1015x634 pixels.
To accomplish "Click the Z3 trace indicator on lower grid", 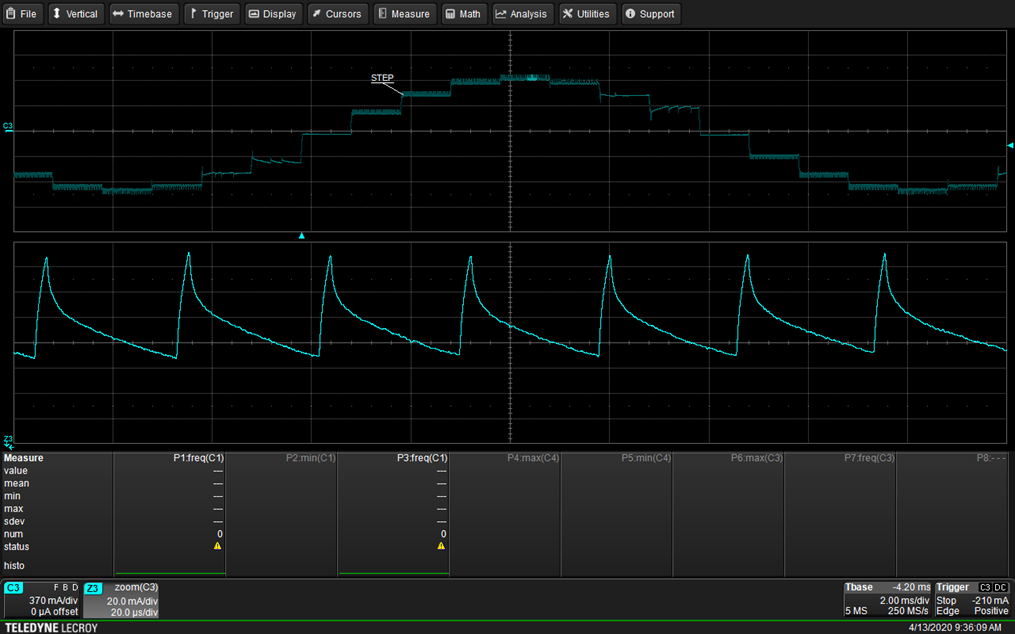I will pyautogui.click(x=8, y=440).
